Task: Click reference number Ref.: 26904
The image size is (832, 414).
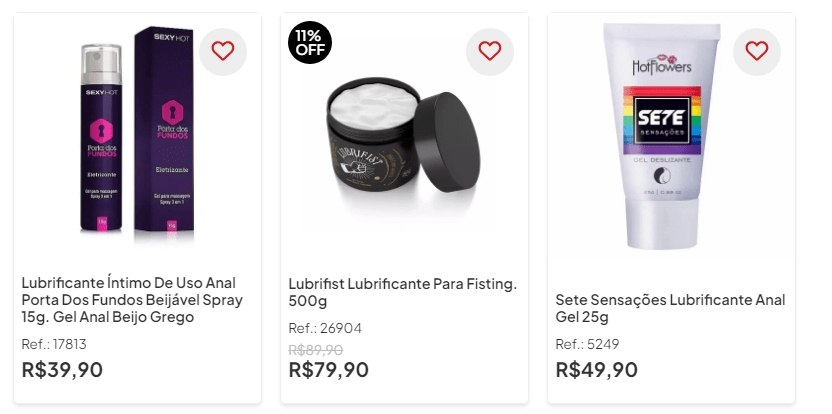Action: 325,329
